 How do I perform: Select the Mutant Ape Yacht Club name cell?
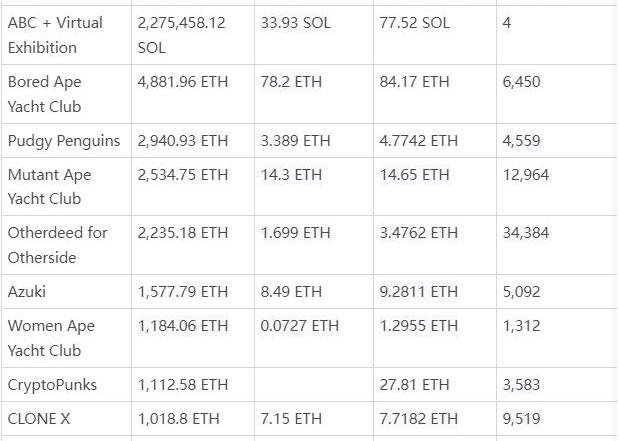(49, 187)
